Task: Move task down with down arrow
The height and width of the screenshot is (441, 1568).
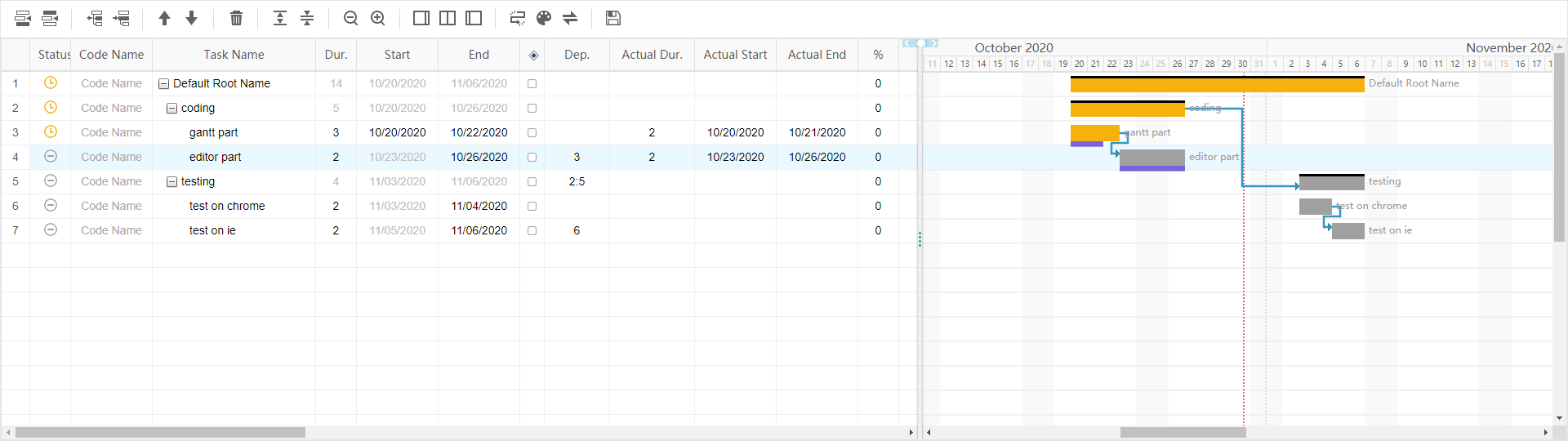Action: (x=192, y=18)
